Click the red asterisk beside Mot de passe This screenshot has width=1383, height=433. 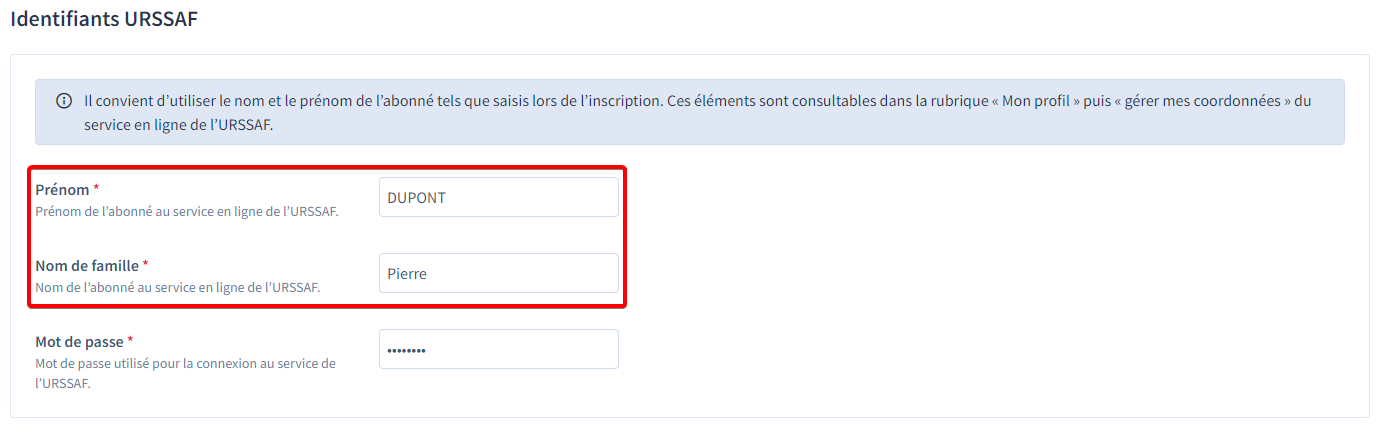coord(130,340)
